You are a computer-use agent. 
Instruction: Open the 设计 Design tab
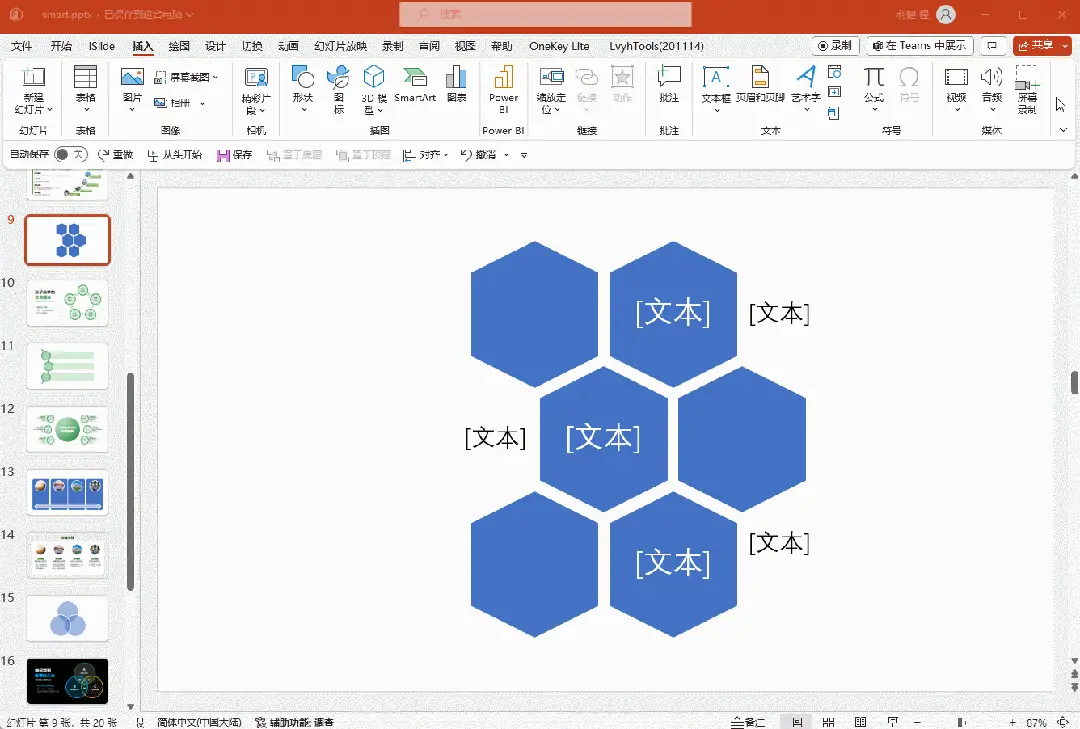coord(215,46)
